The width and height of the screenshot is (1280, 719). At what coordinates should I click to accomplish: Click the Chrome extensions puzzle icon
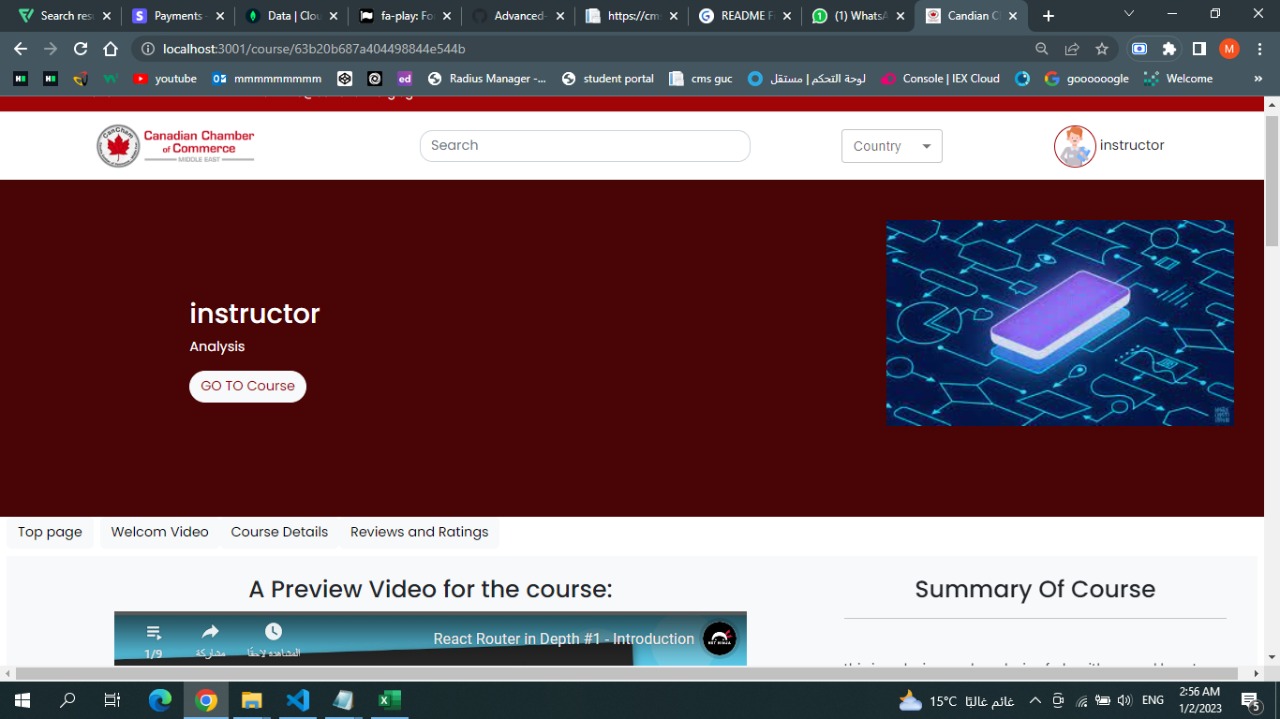(1167, 48)
